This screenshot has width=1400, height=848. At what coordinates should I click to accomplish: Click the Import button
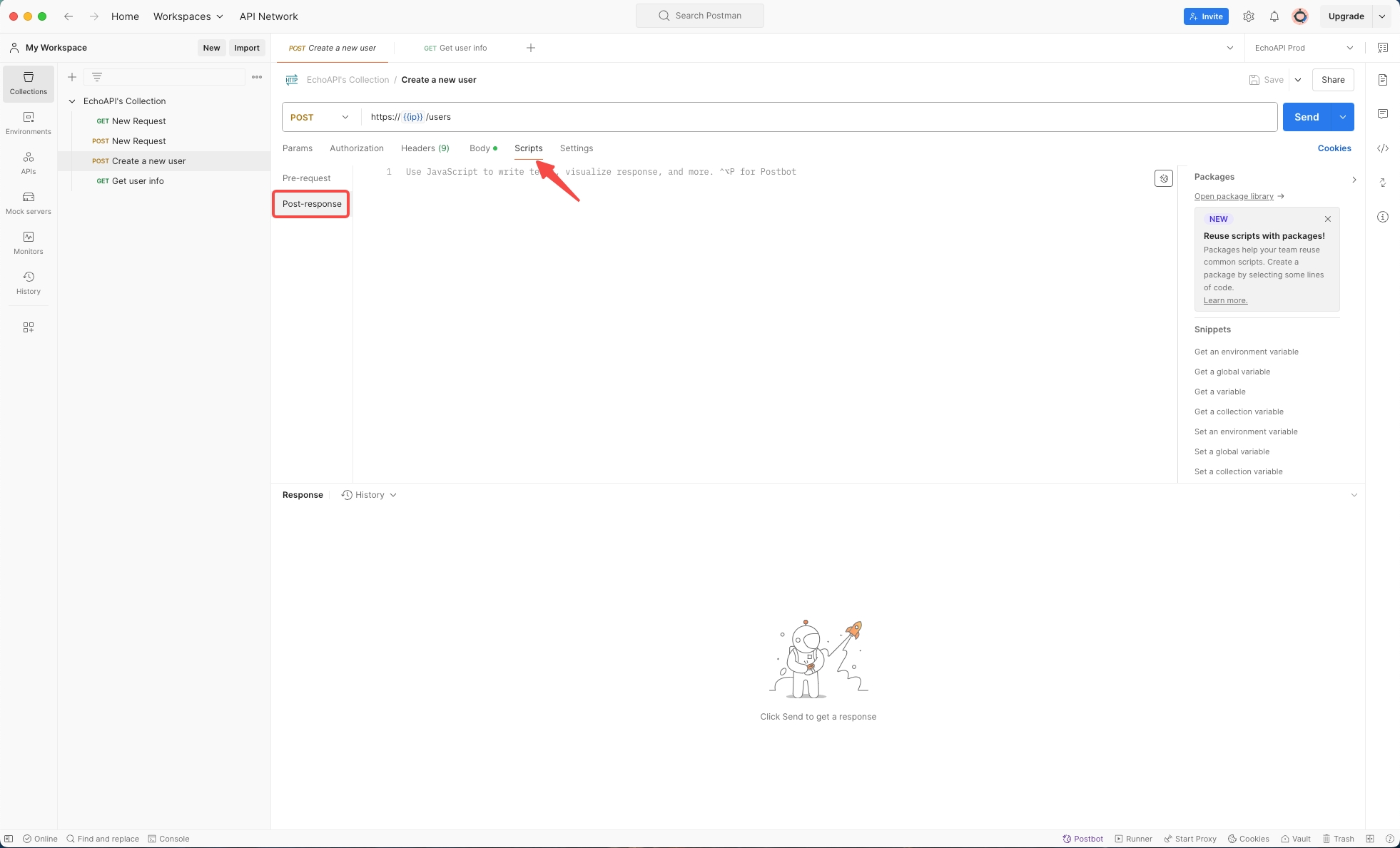(x=247, y=48)
